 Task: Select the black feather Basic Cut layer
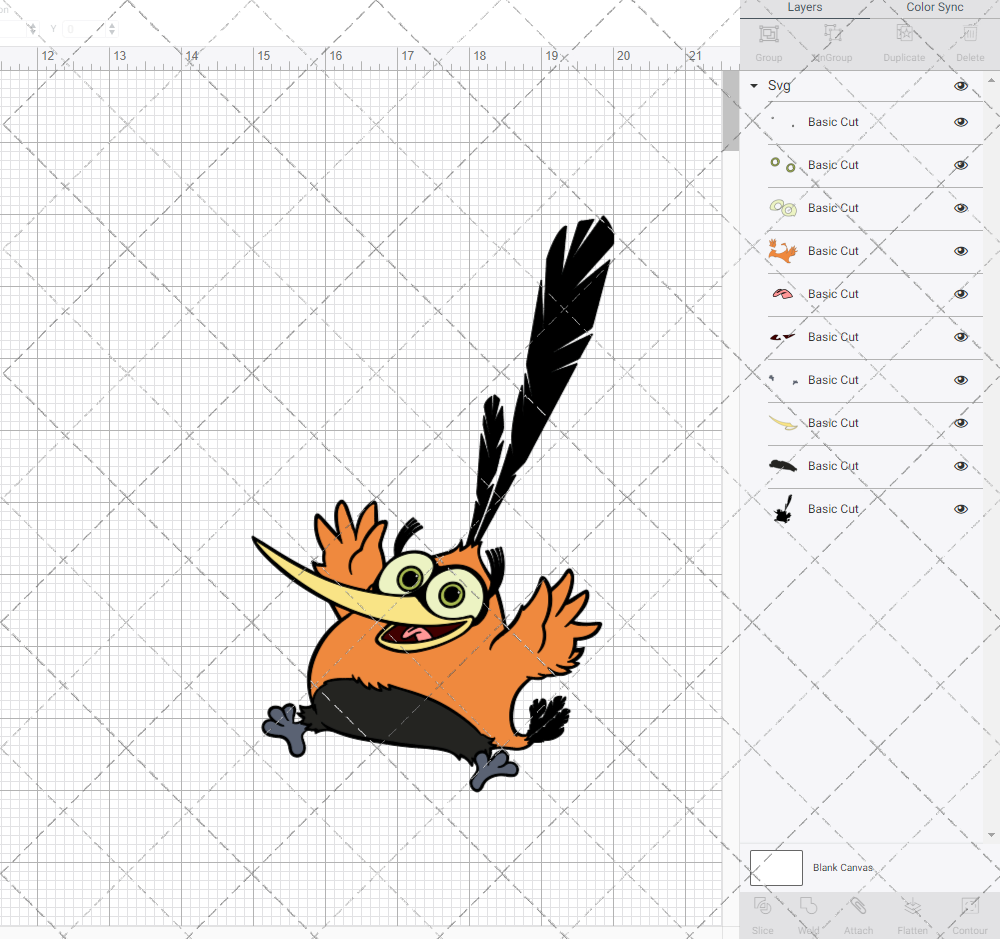point(832,466)
